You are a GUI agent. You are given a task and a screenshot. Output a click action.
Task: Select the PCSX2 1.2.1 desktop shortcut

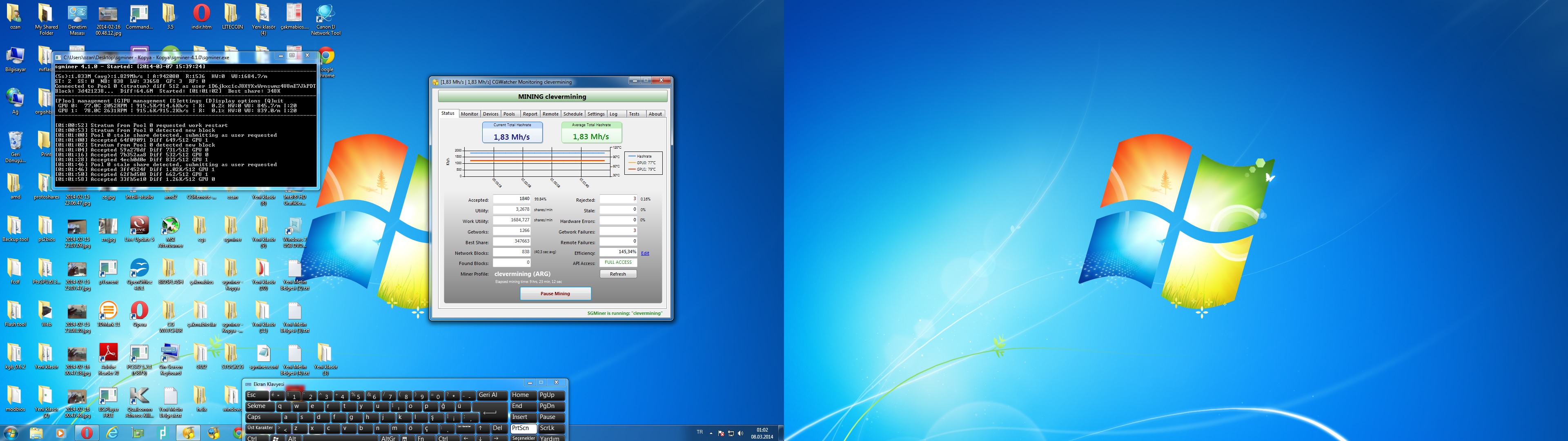(x=139, y=359)
